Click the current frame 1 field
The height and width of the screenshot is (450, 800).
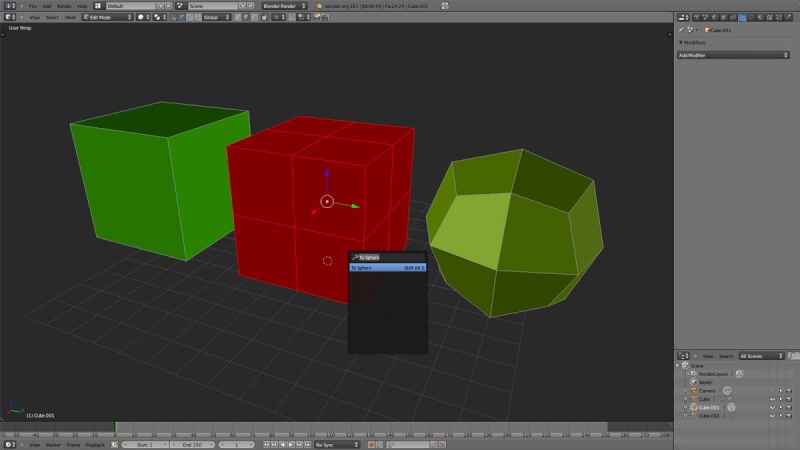pos(236,444)
